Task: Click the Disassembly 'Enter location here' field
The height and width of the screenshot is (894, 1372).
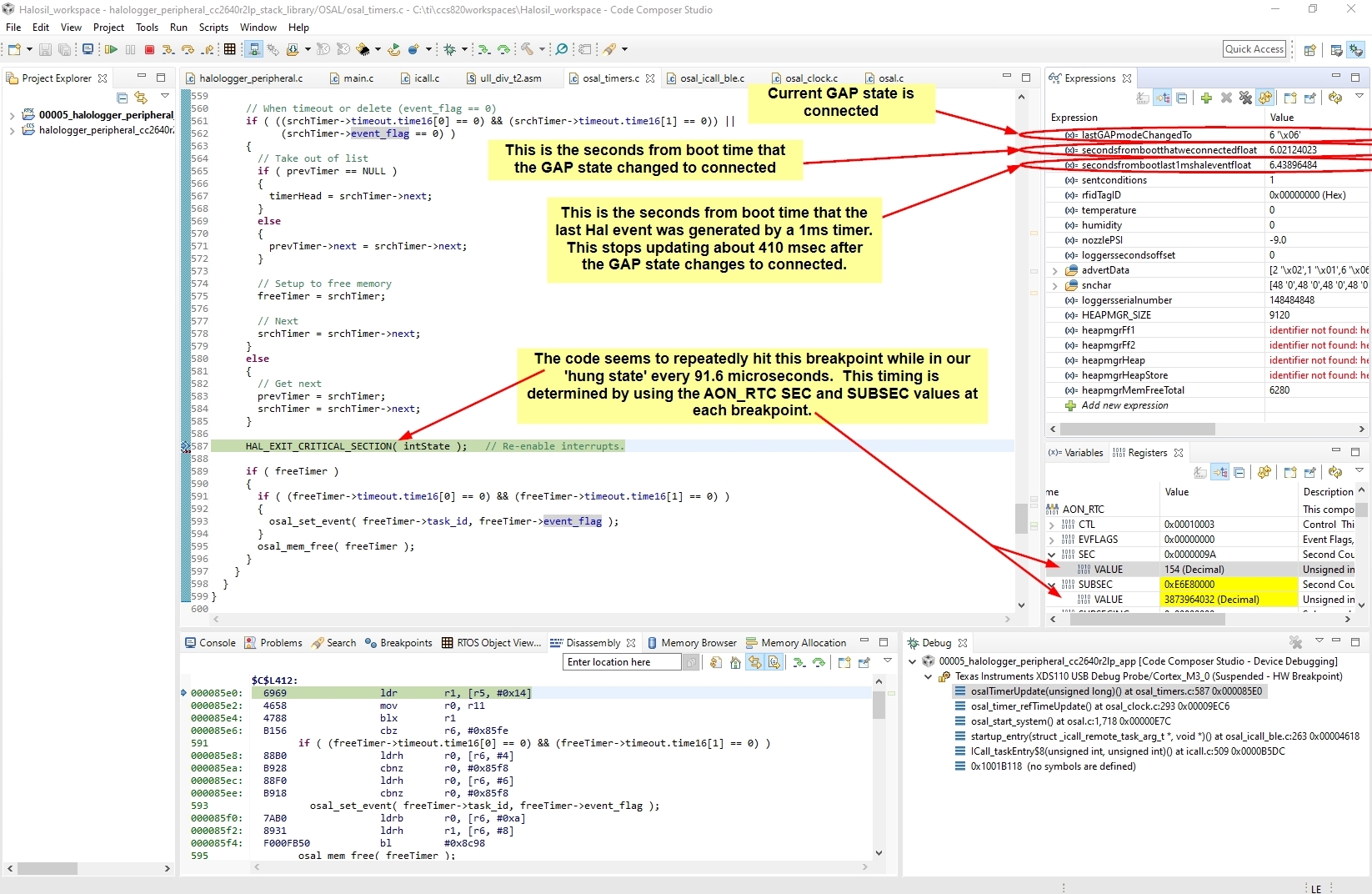Action: pos(623,662)
